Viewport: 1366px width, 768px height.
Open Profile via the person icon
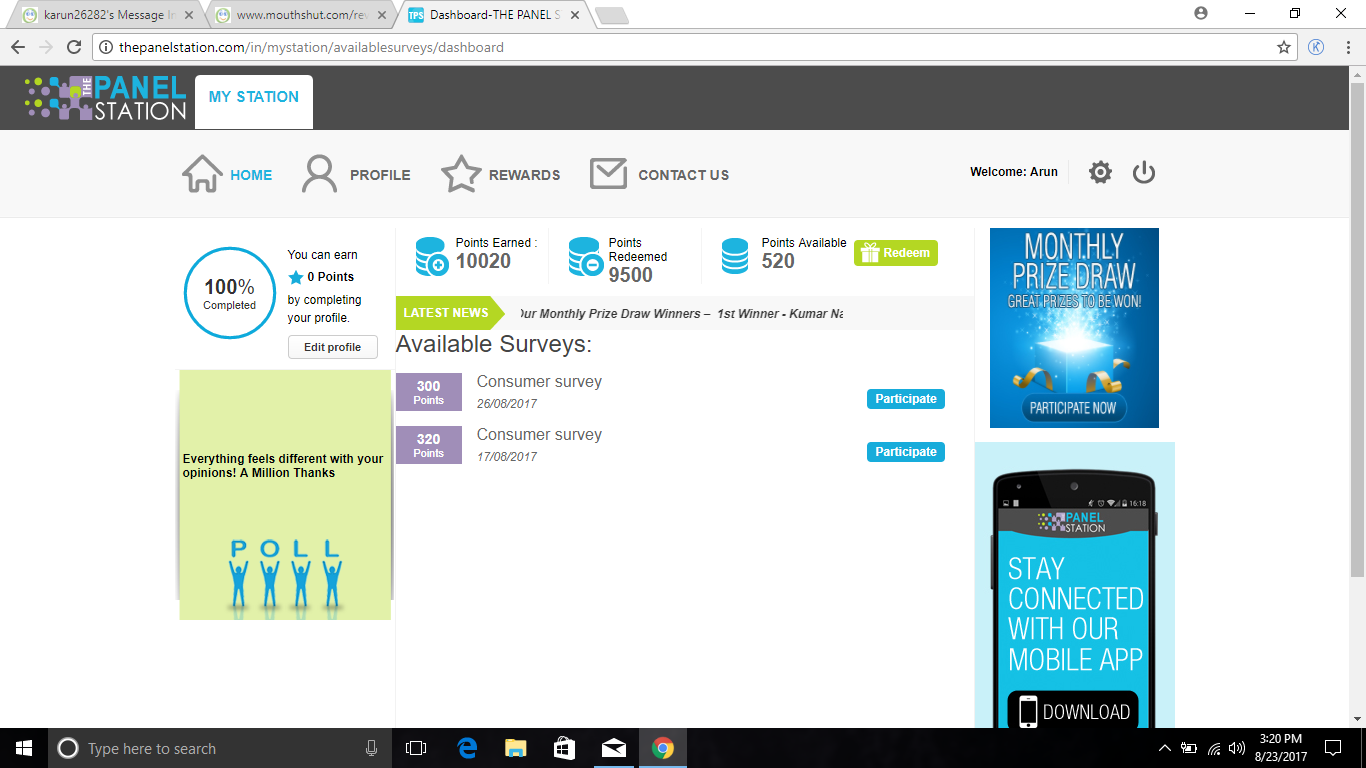tap(320, 174)
